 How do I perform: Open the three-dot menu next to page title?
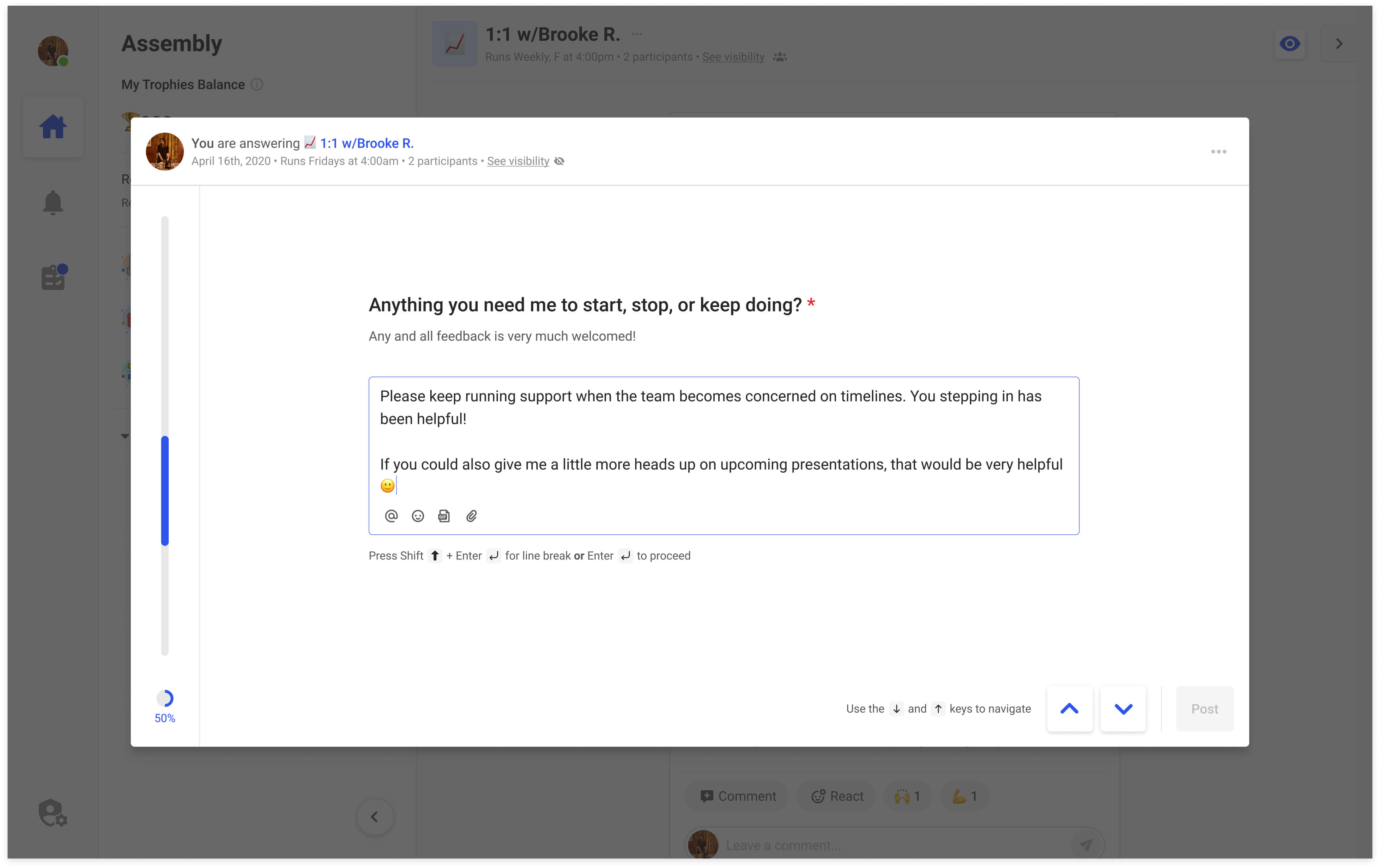pyautogui.click(x=637, y=34)
